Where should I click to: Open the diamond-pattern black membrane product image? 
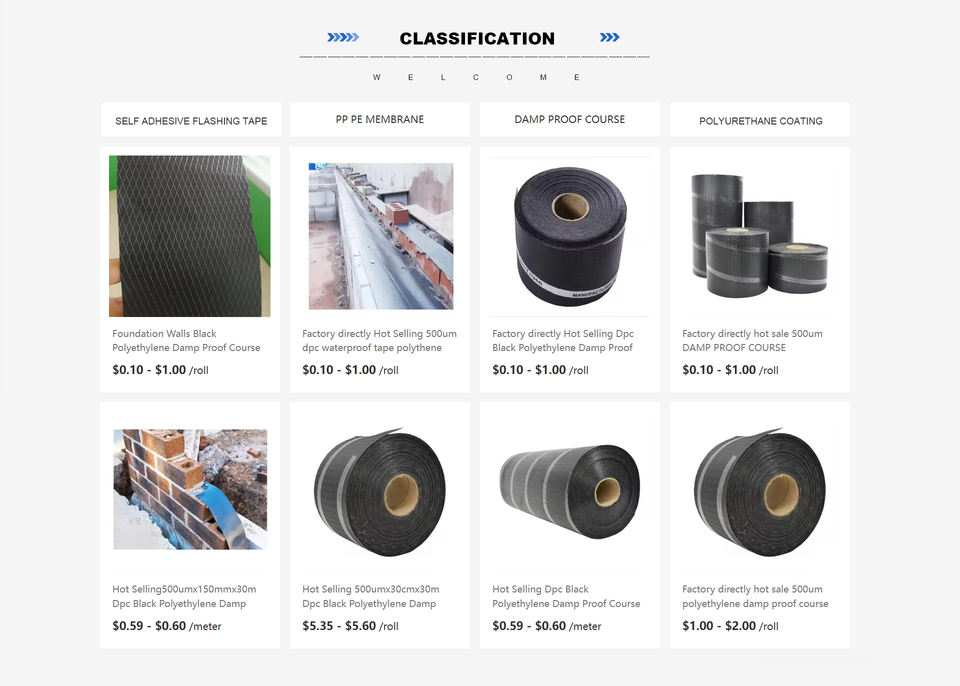(190, 236)
